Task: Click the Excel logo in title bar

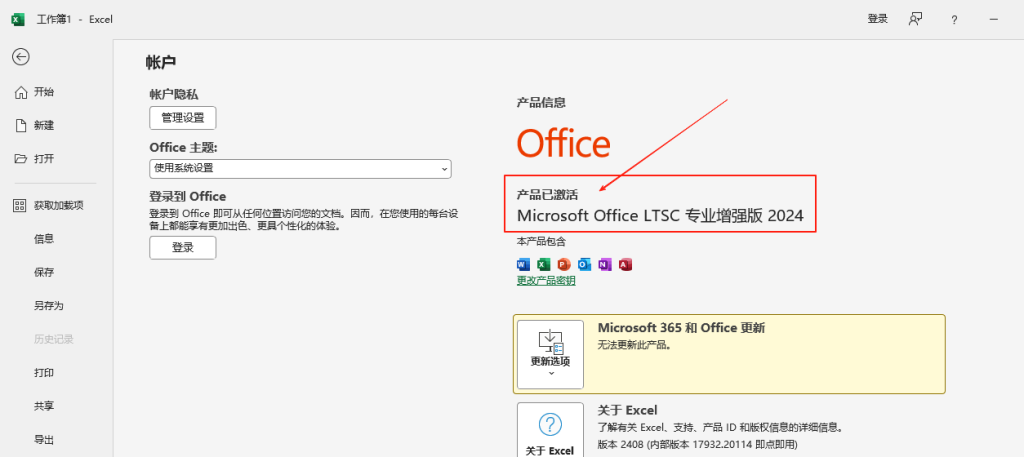Action: coord(18,19)
